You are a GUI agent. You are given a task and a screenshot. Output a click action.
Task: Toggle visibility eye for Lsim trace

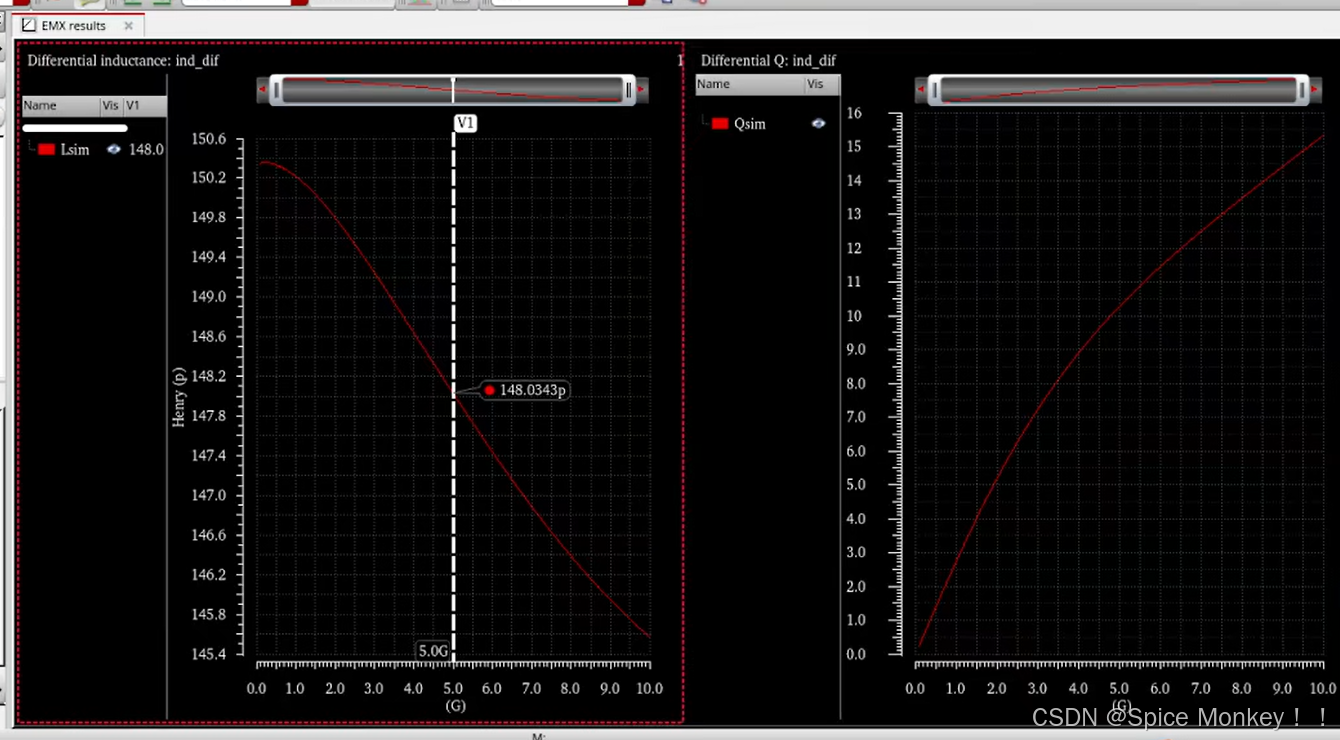point(114,149)
